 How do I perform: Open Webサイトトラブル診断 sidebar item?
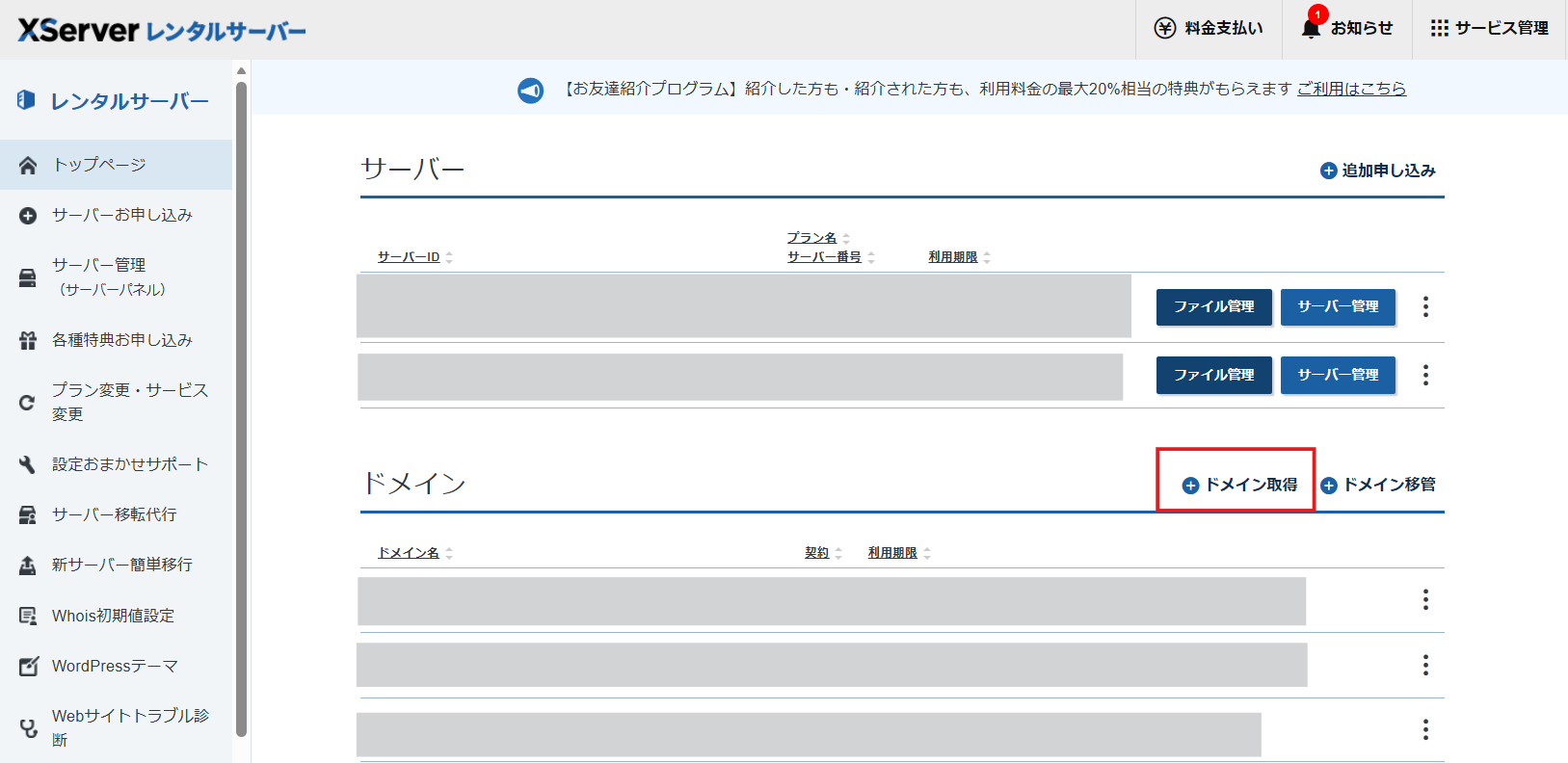point(130,727)
